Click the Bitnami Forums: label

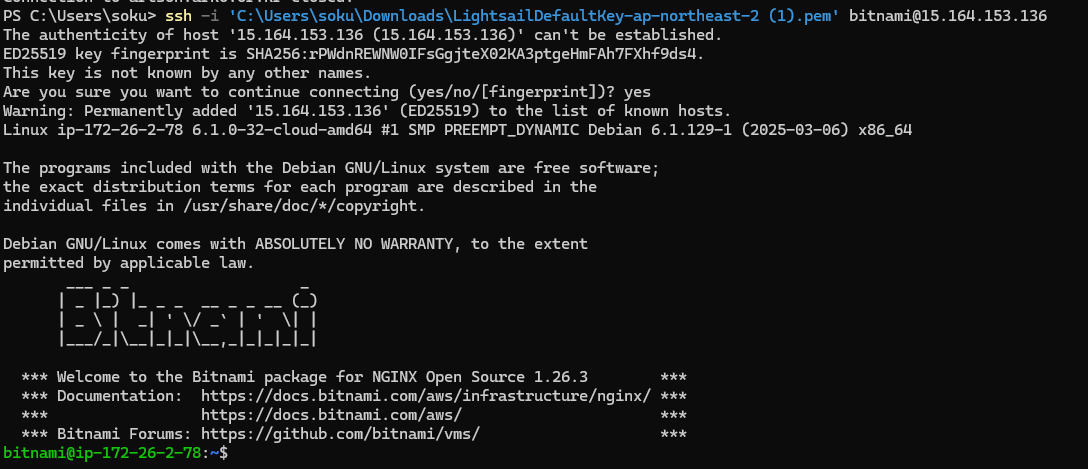(x=125, y=434)
